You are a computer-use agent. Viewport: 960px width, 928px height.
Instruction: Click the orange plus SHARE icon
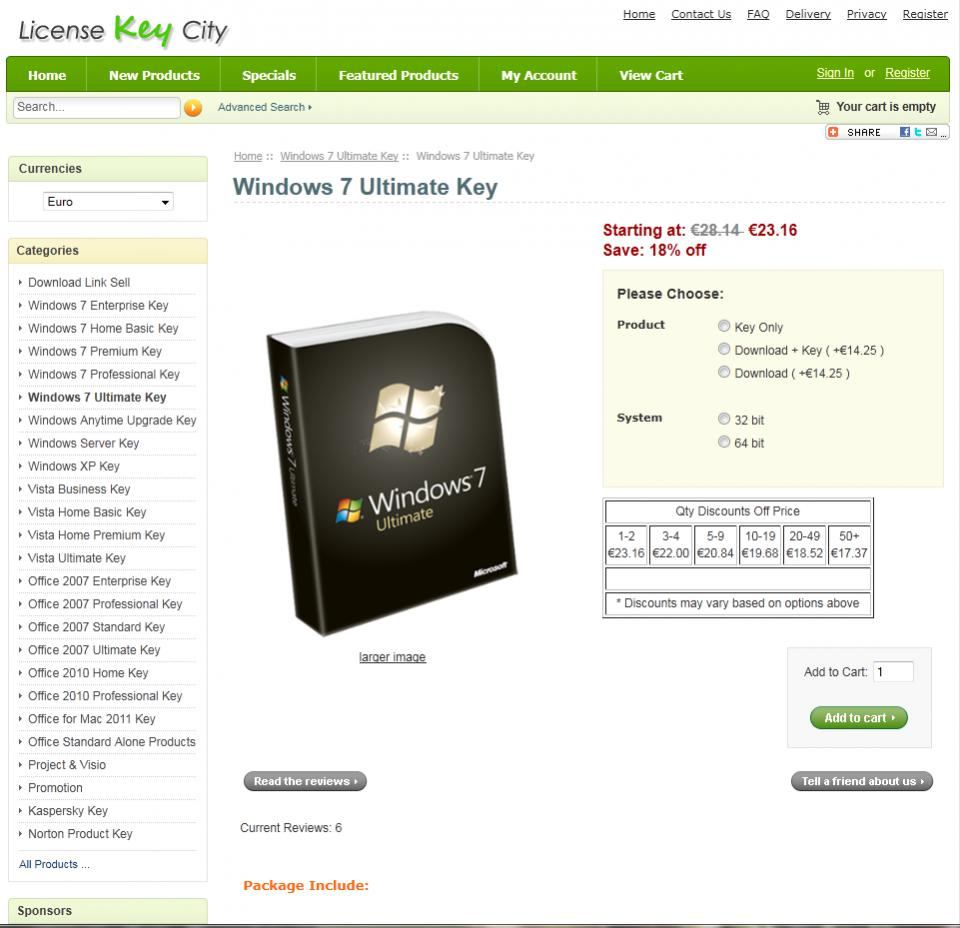(833, 132)
